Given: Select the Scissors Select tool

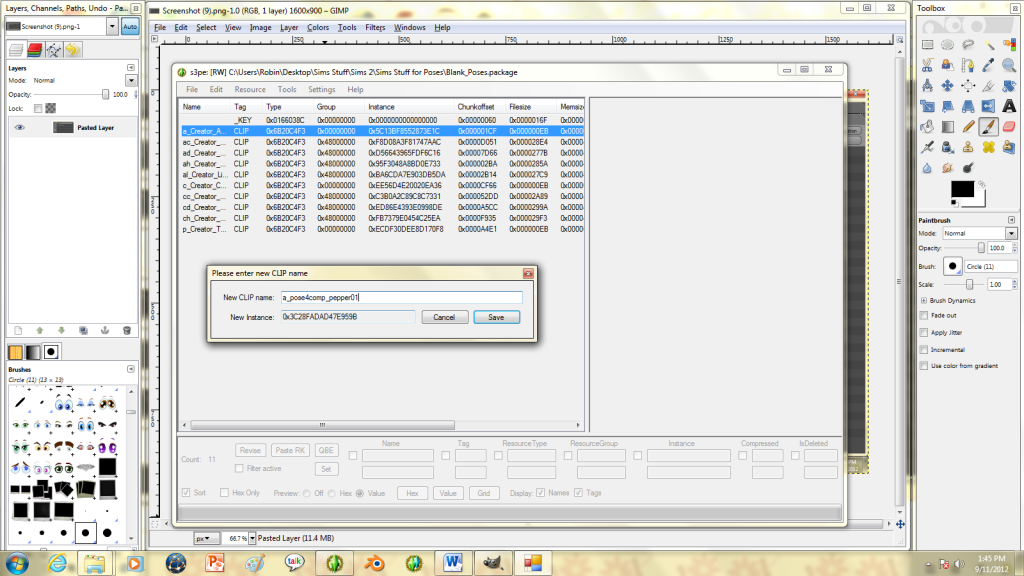Looking at the screenshot, I should point(927,65).
